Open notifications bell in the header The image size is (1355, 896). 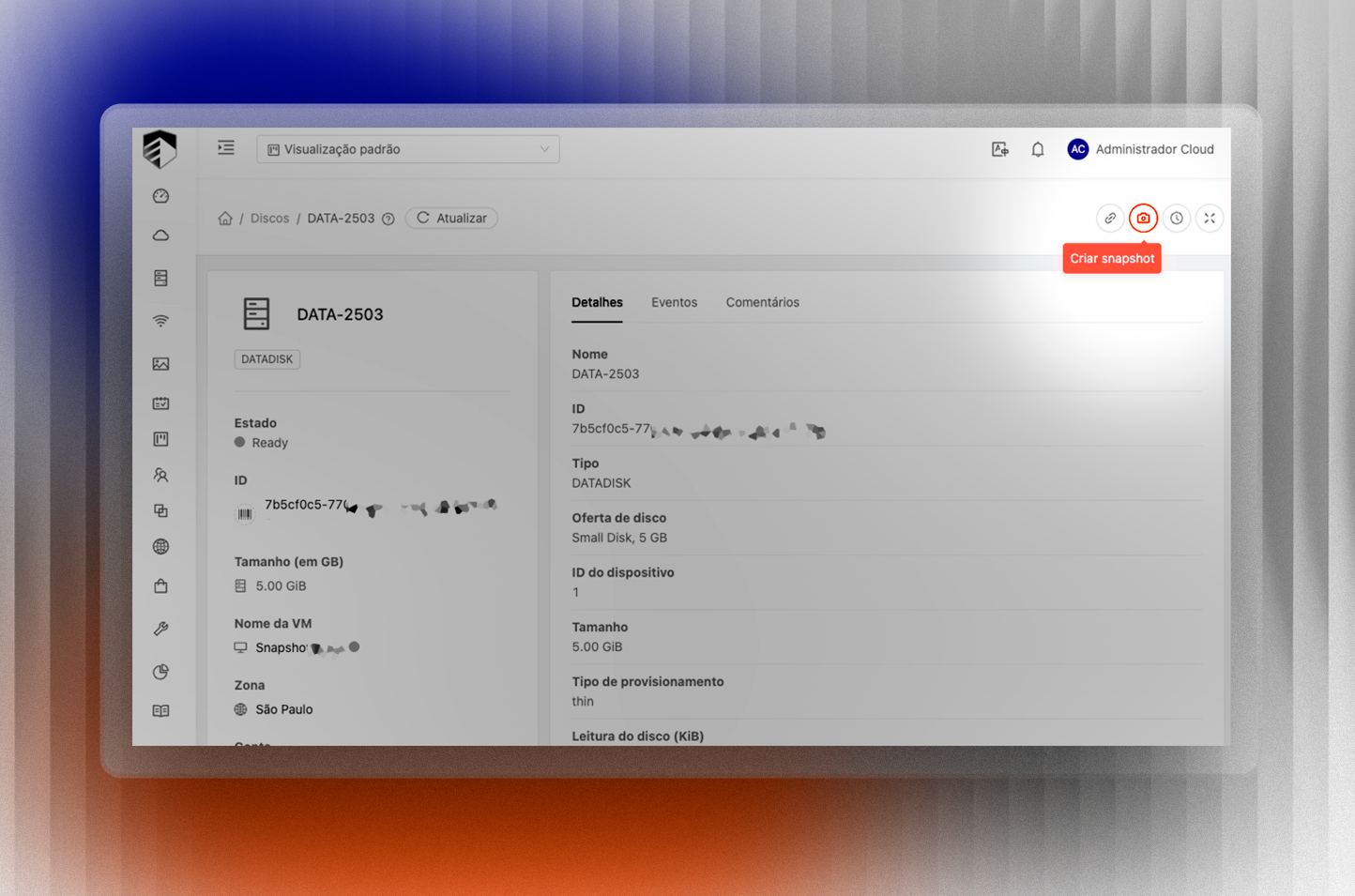(1038, 149)
